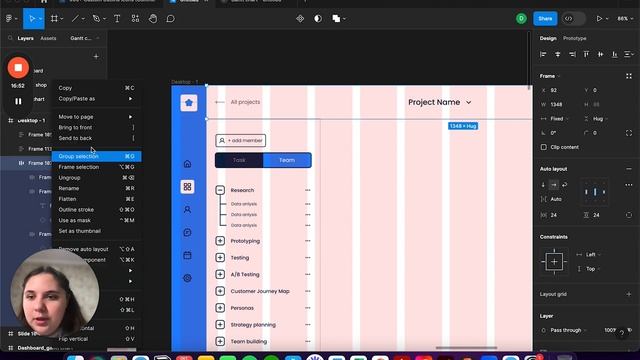Choose Flatten from context menu

point(96,199)
